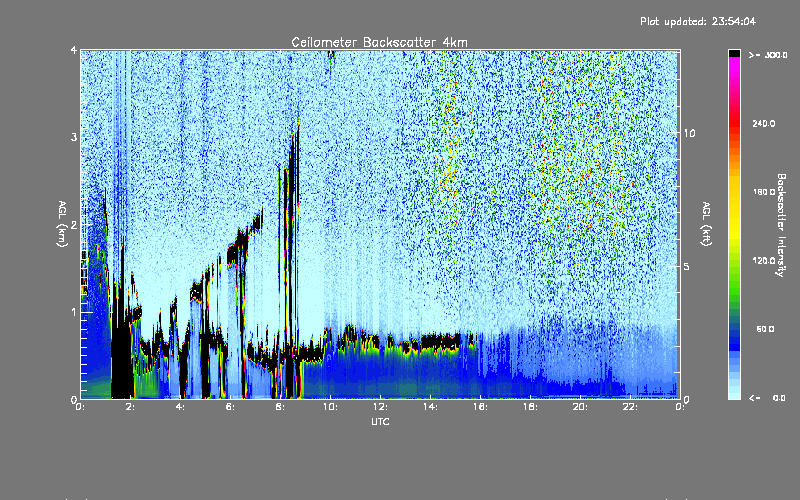Click the 'Plot updated: 23:54:04' timestamp

[x=698, y=21]
